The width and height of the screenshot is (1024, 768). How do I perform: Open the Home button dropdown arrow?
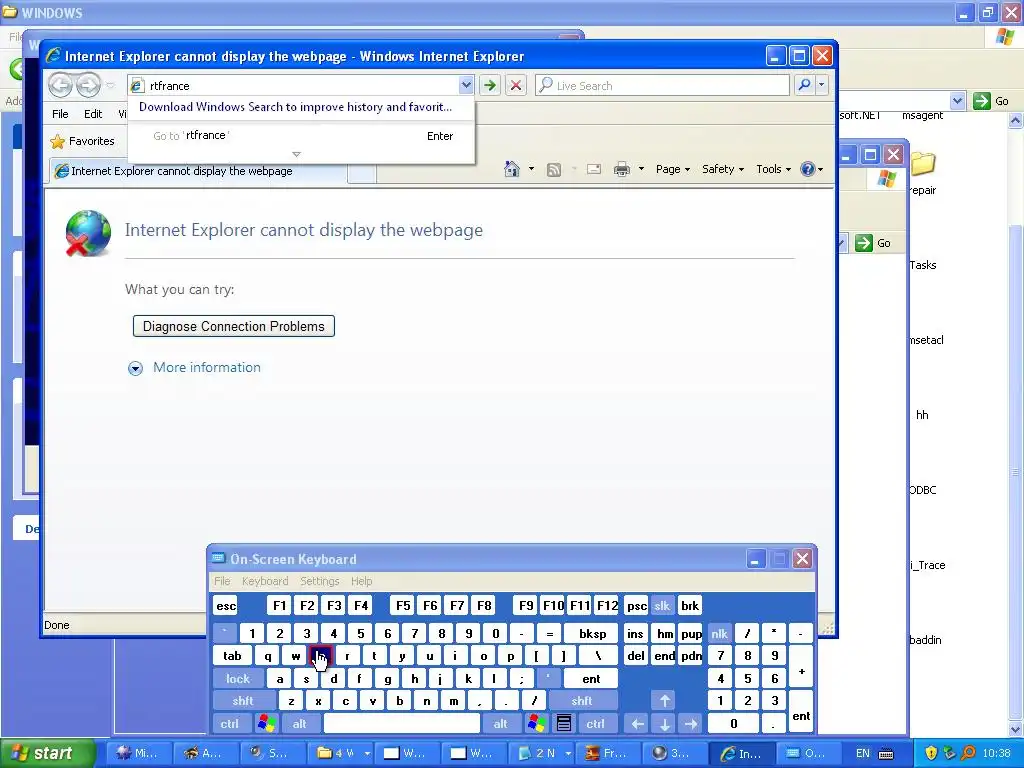tap(531, 169)
